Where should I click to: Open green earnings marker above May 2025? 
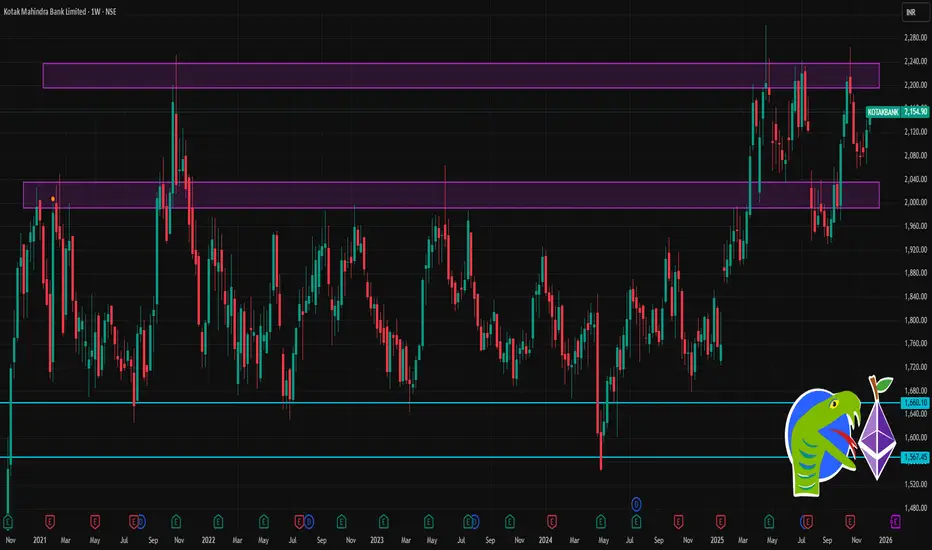769,522
